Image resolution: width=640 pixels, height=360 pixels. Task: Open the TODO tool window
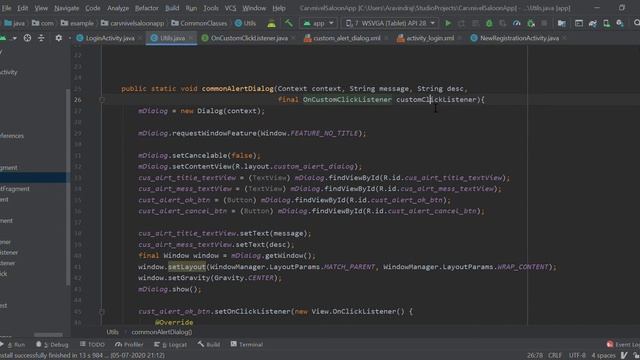tap(93, 344)
